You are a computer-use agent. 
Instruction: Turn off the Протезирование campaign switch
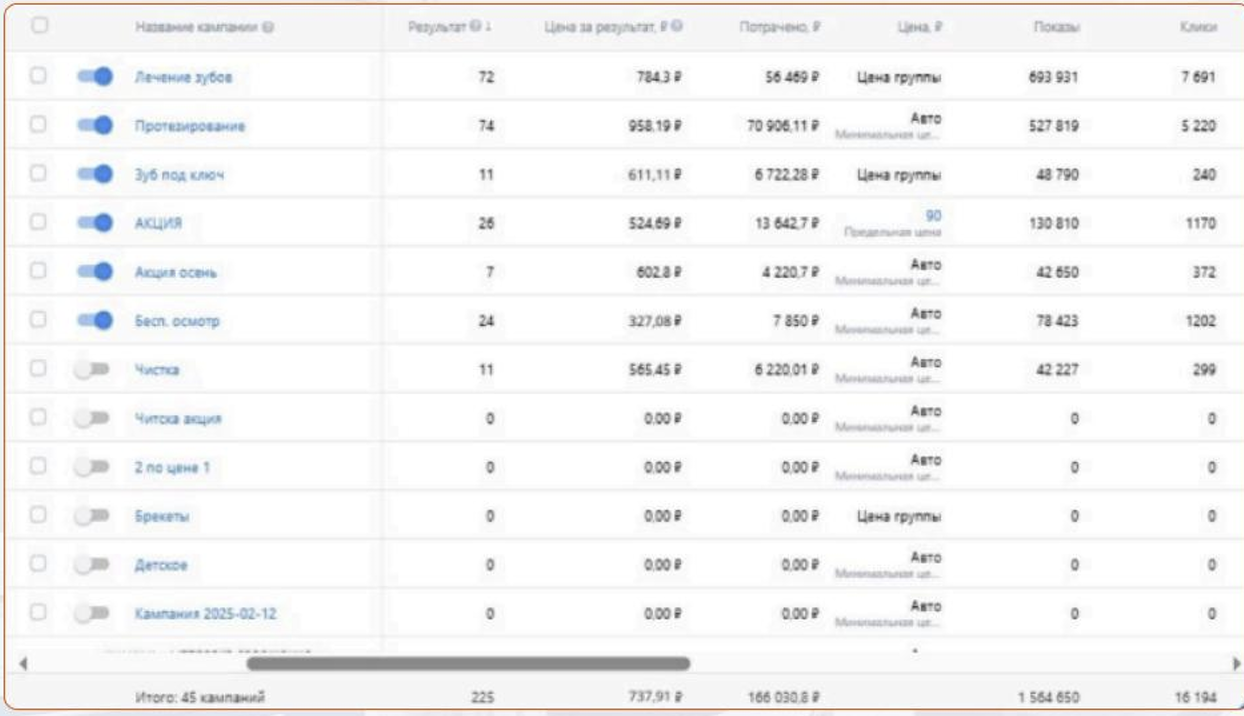95,125
